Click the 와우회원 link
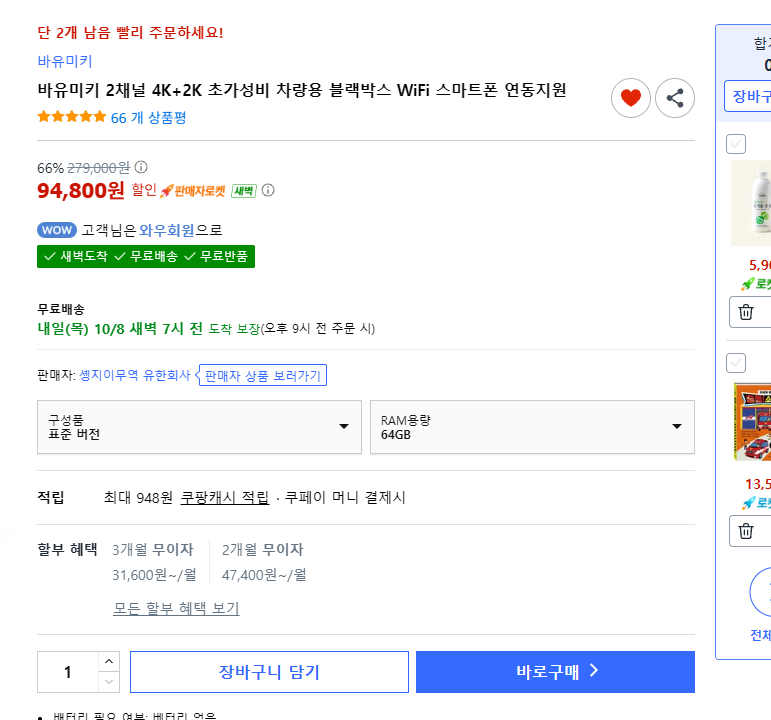771x720 pixels. tap(167, 230)
